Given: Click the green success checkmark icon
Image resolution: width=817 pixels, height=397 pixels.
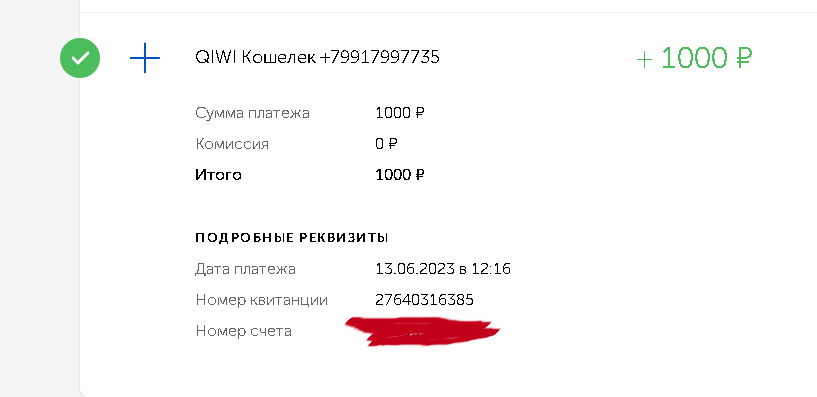Looking at the screenshot, I should pos(80,58).
